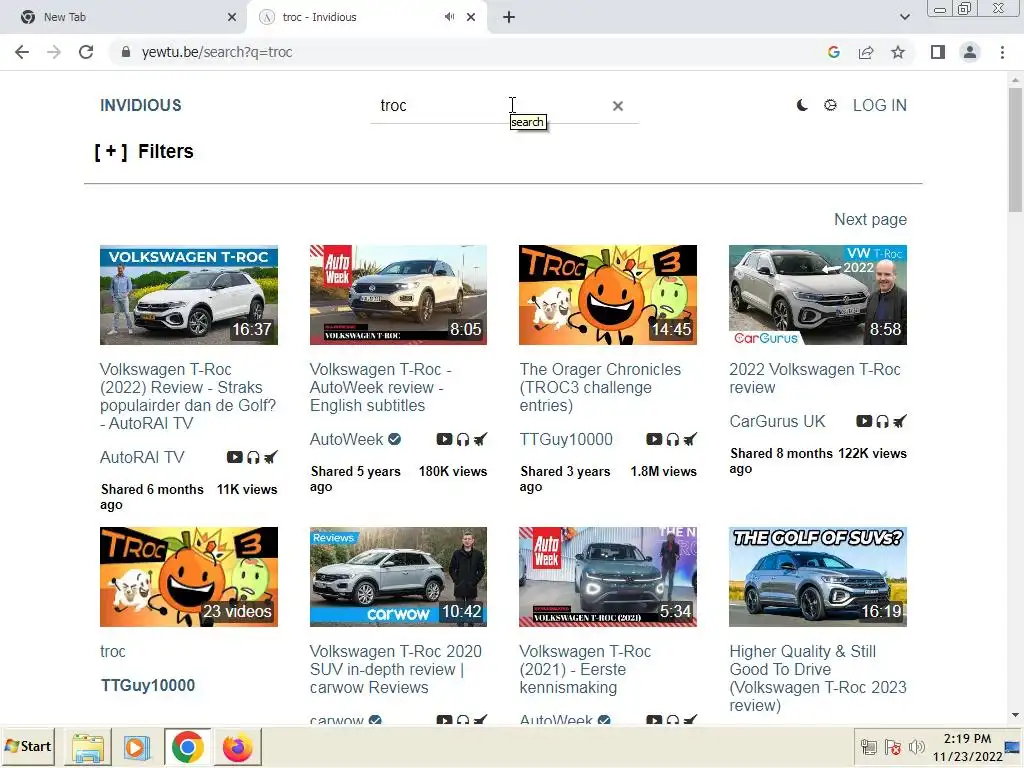Image resolution: width=1024 pixels, height=768 pixels.
Task: Watch on YouTube icon for AutoWeek 180K views video
Action: [444, 440]
